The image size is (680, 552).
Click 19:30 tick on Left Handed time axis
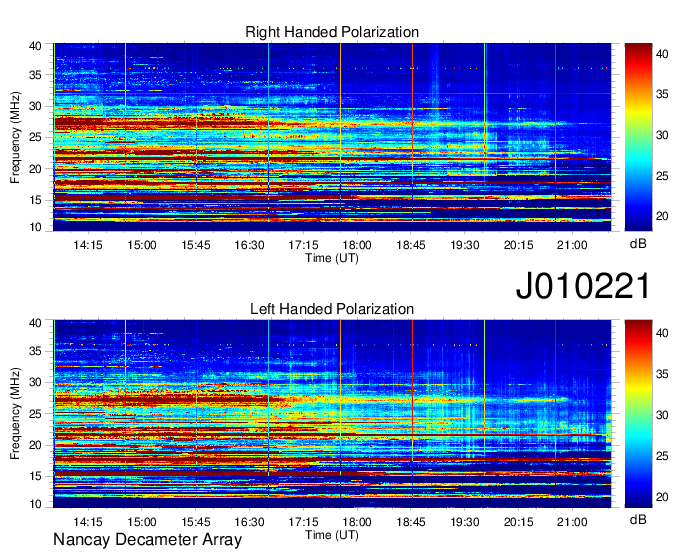(x=464, y=522)
